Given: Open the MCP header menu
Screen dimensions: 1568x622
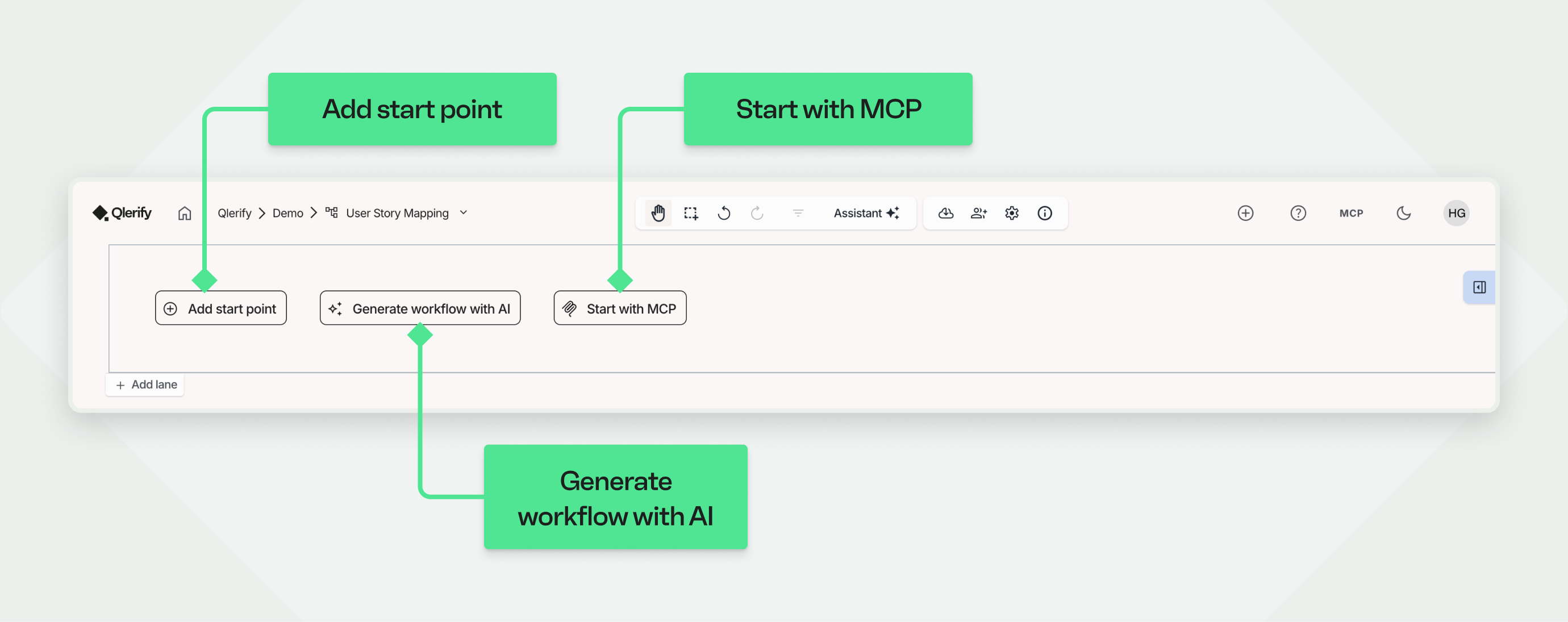Looking at the screenshot, I should [x=1352, y=213].
